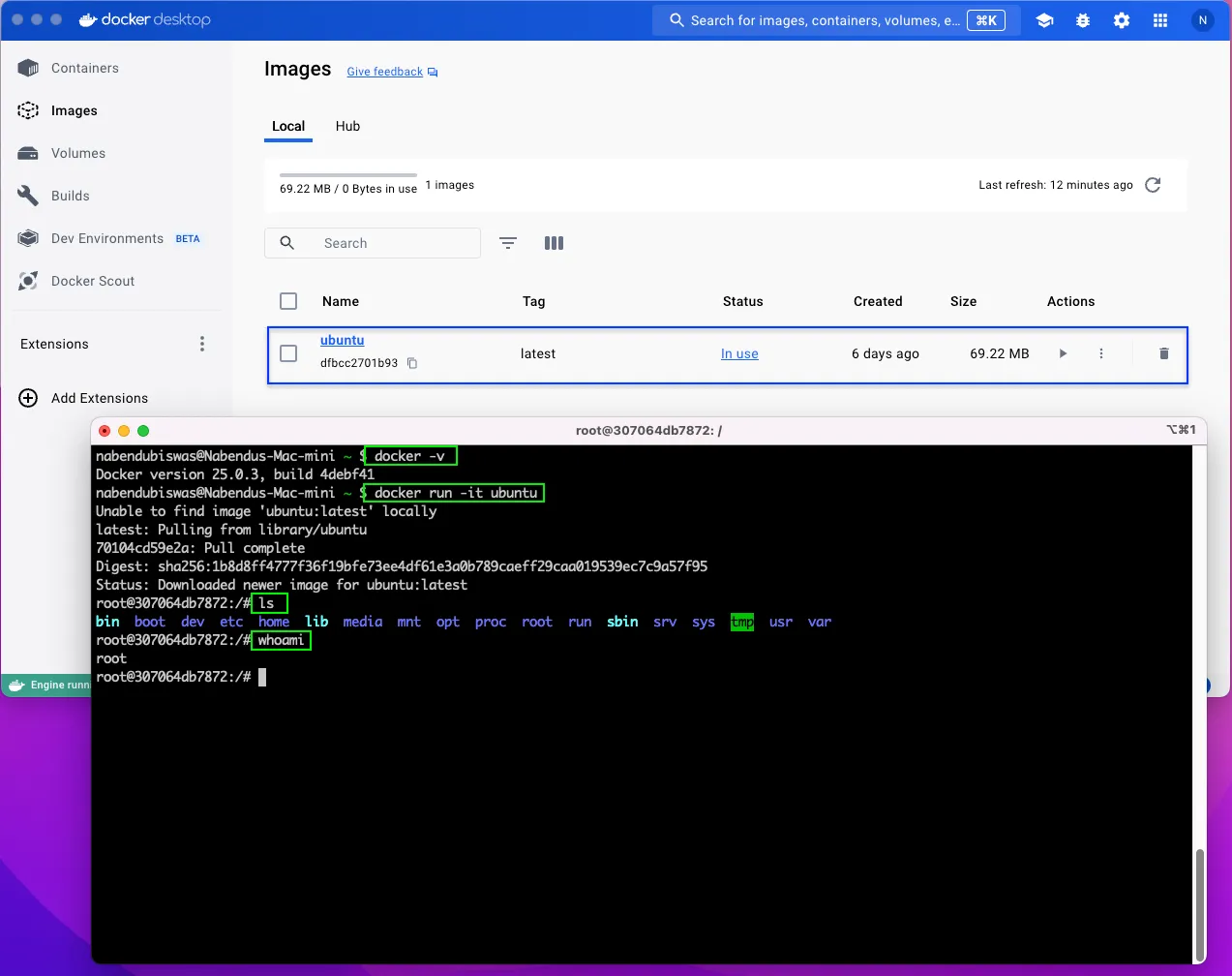Click the Add Extensions plus icon

28,398
